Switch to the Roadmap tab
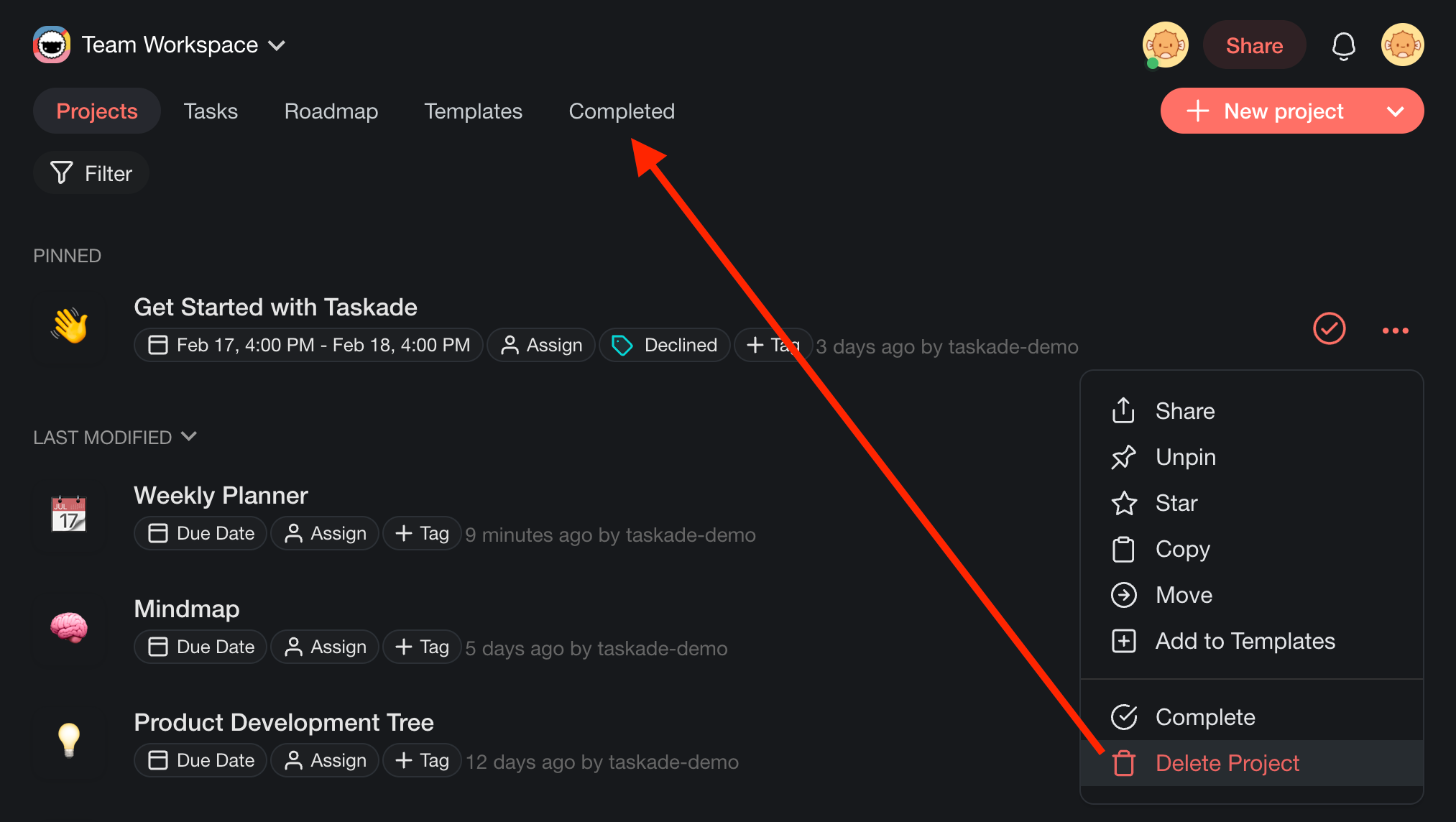 coord(331,111)
